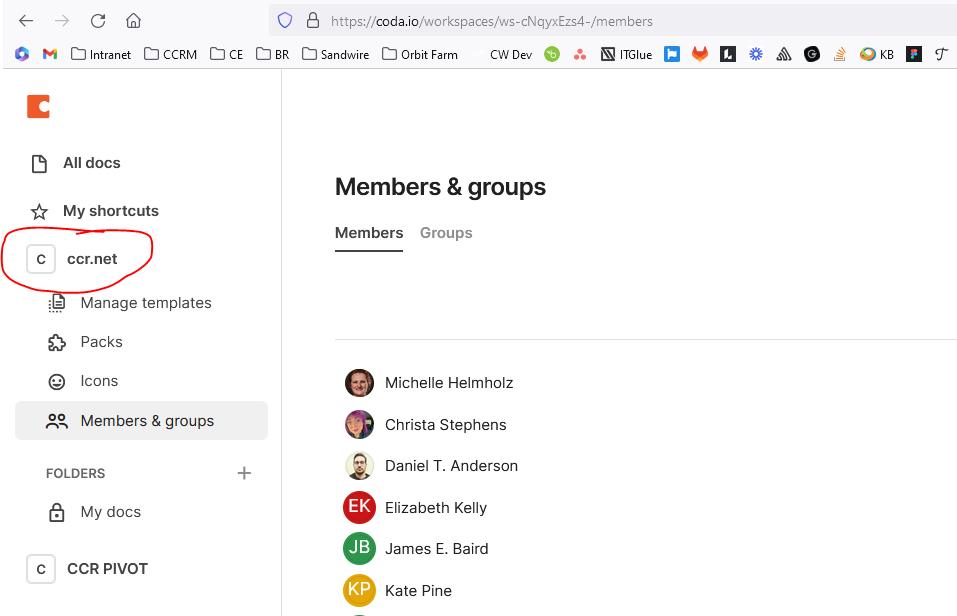The image size is (957, 616).
Task: Select Daniel T. Anderson from members
Action: [451, 466]
